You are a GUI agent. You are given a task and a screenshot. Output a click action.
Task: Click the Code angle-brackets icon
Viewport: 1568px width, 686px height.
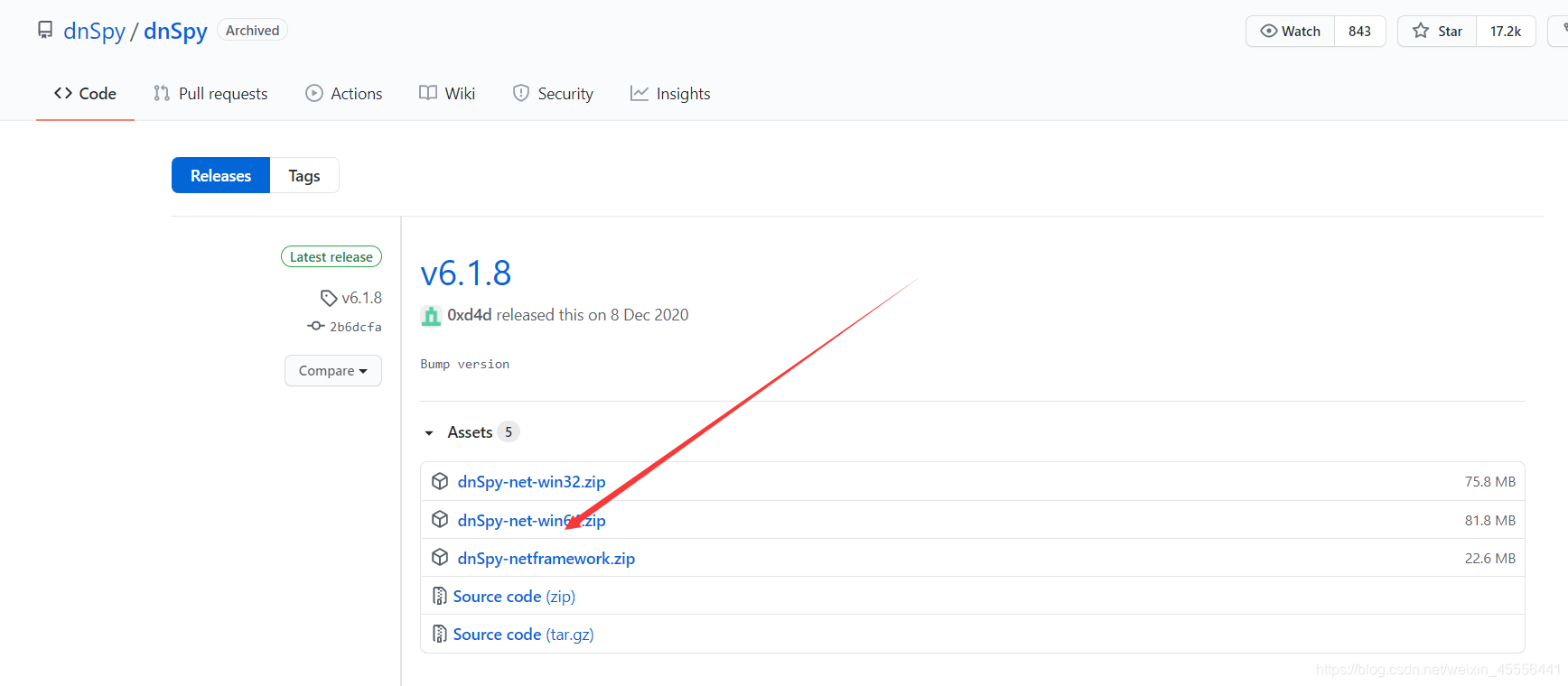63,93
